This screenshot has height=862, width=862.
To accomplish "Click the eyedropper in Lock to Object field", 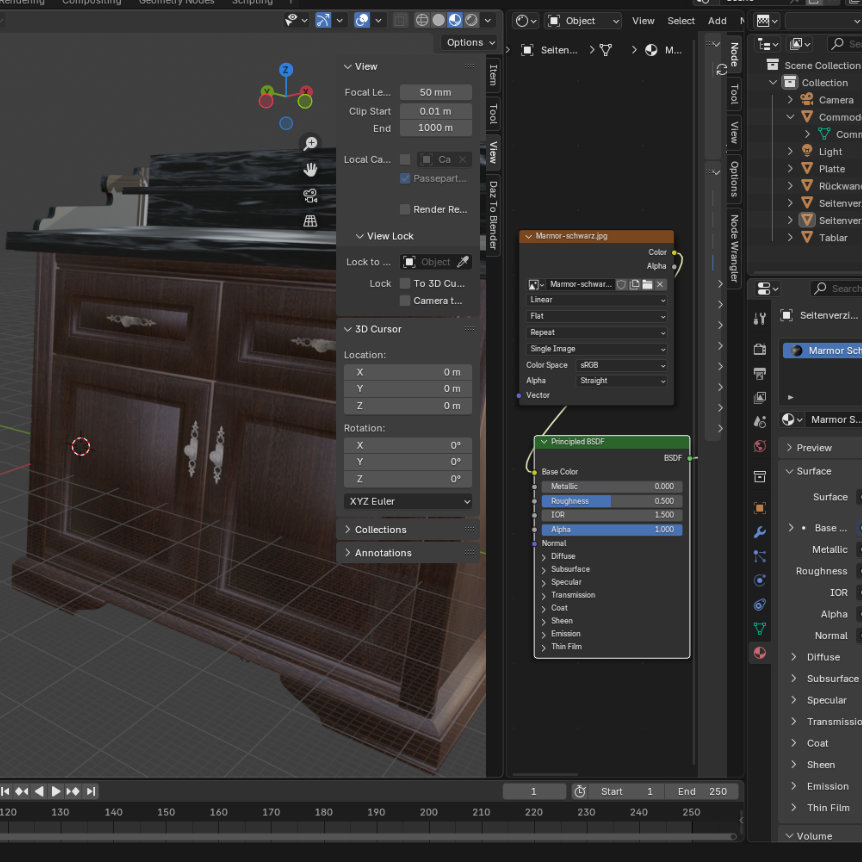I will (463, 262).
